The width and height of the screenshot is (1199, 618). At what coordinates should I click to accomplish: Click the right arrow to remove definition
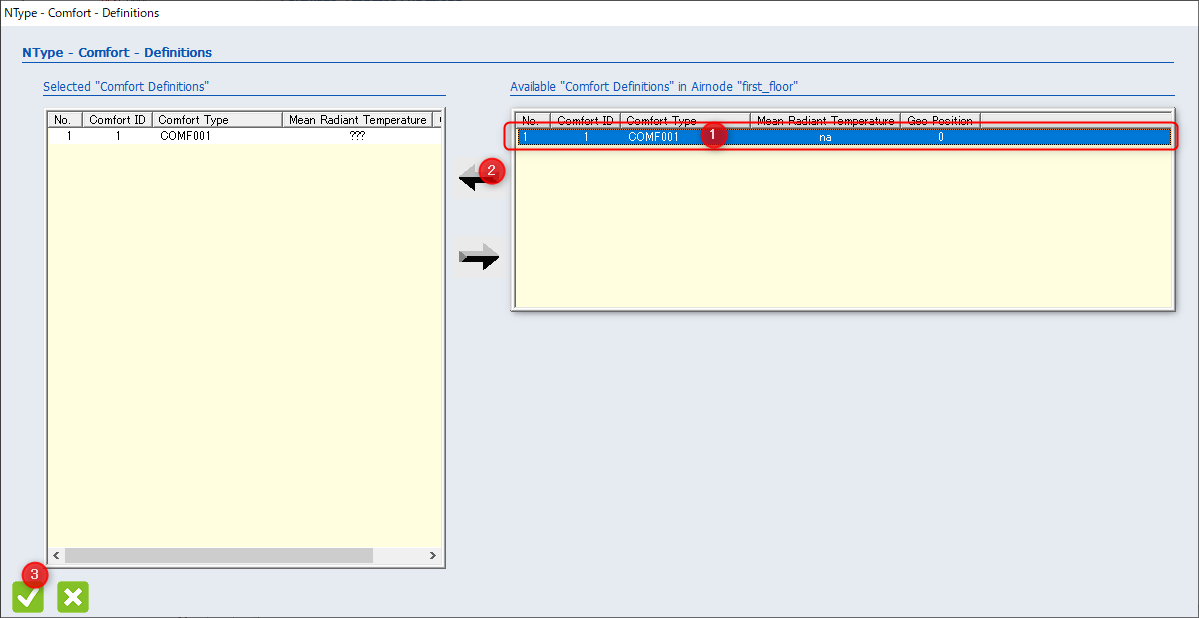tap(479, 258)
